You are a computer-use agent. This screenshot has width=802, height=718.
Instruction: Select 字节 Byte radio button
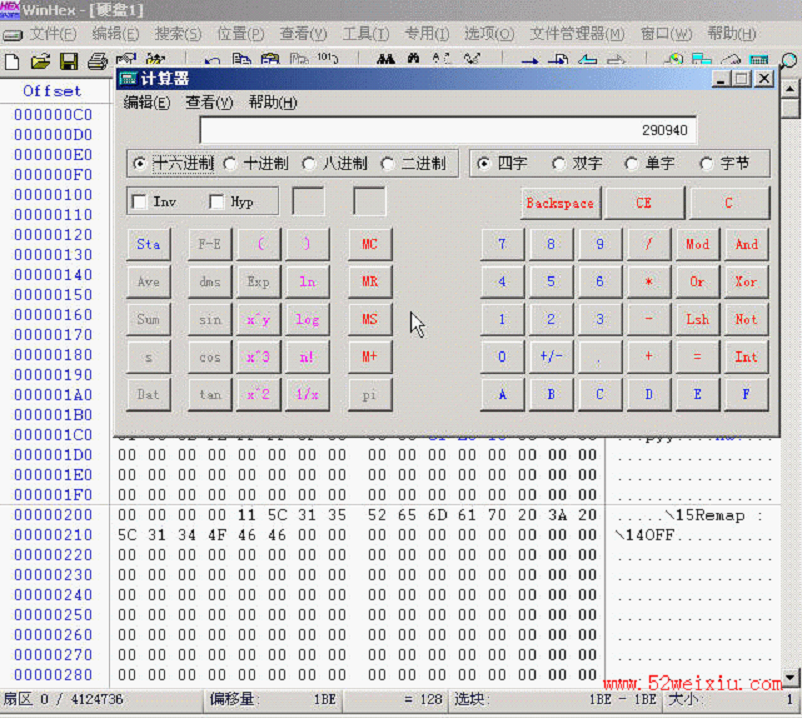[706, 164]
